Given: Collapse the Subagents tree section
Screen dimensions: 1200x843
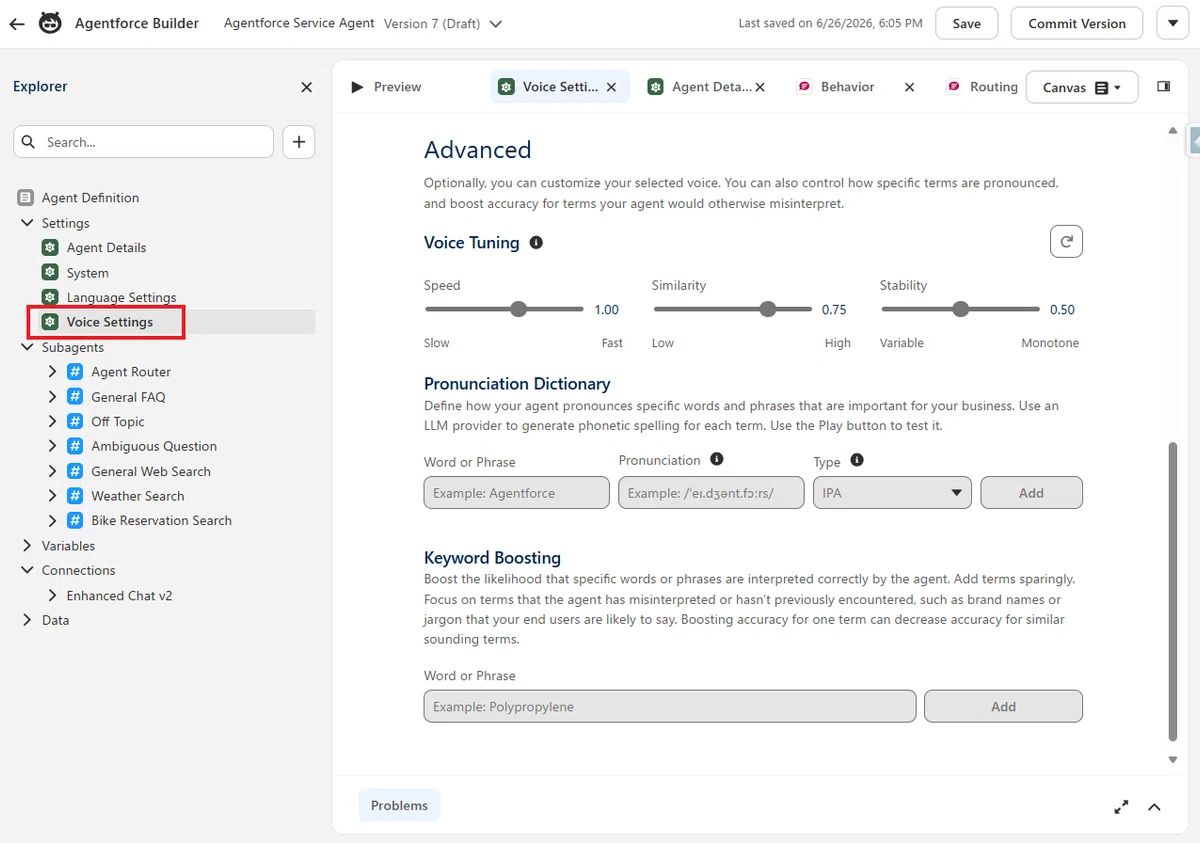Looking at the screenshot, I should tap(27, 347).
